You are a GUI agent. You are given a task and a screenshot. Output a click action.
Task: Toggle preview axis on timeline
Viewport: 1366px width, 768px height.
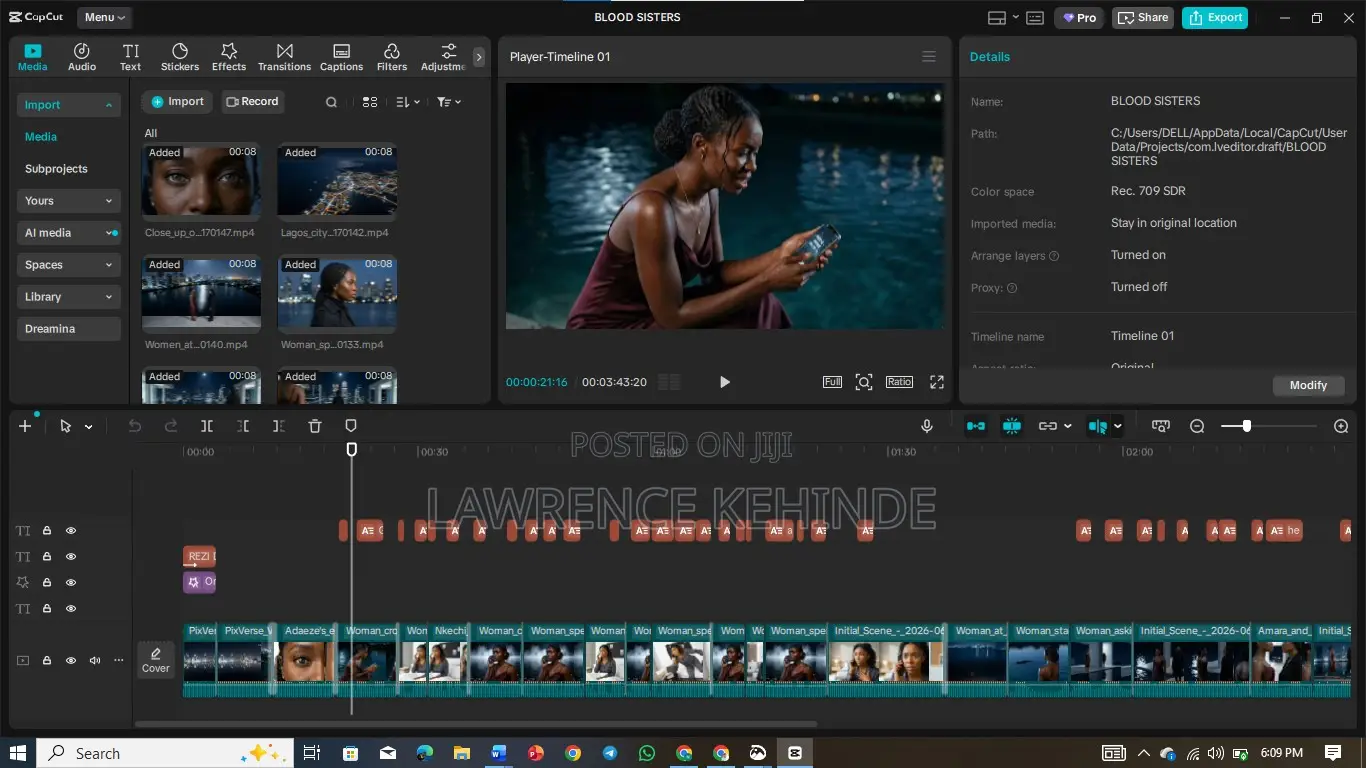click(x=1098, y=426)
